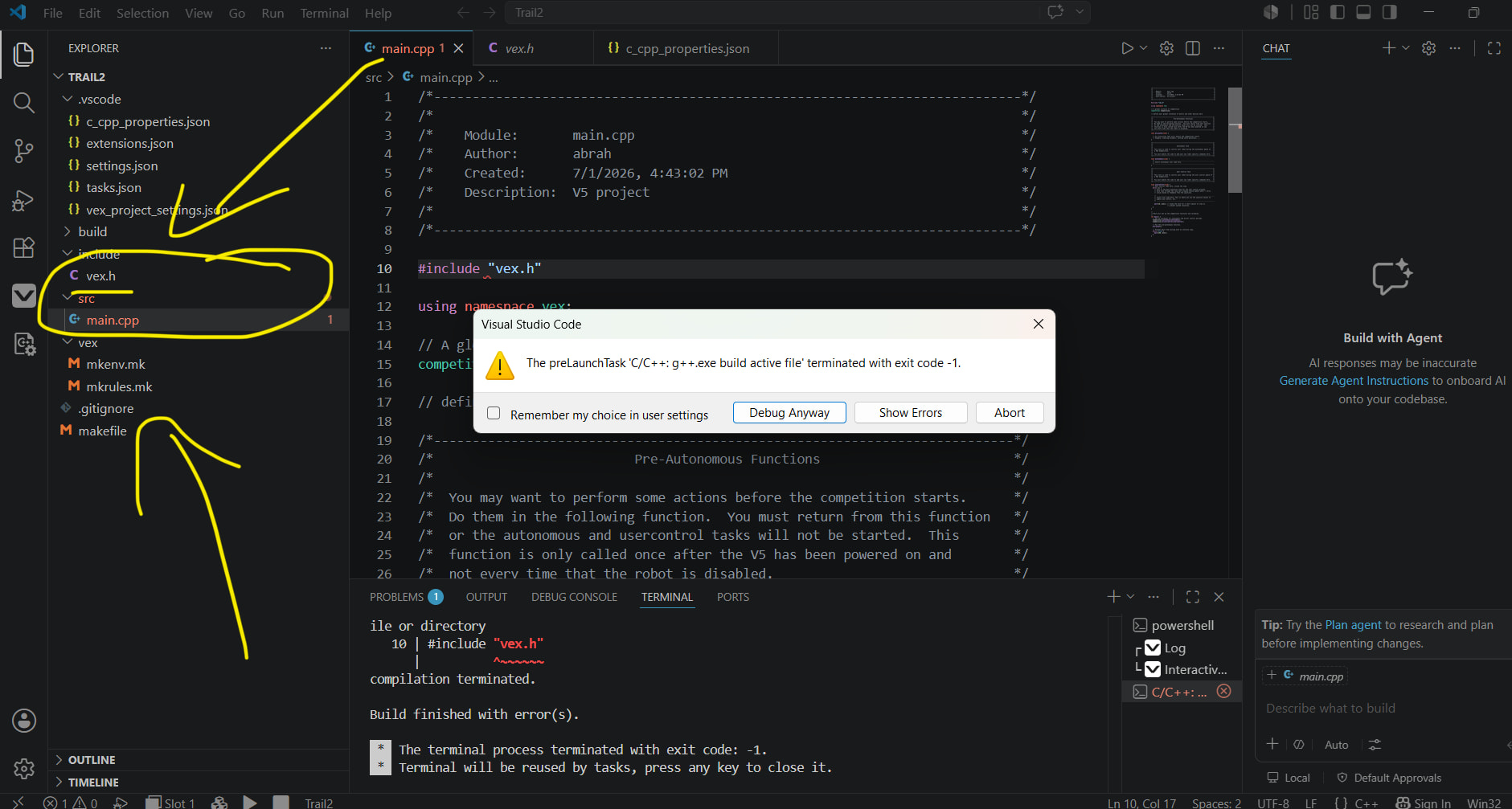Click Slot 1 in status bar

tap(170, 803)
